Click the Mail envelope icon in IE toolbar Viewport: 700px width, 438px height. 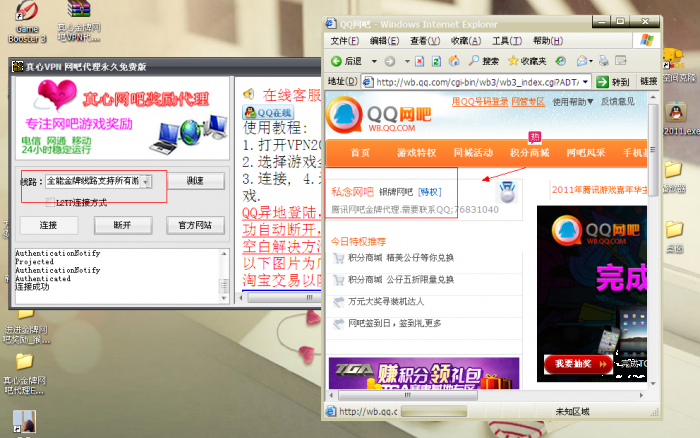[x=582, y=61]
